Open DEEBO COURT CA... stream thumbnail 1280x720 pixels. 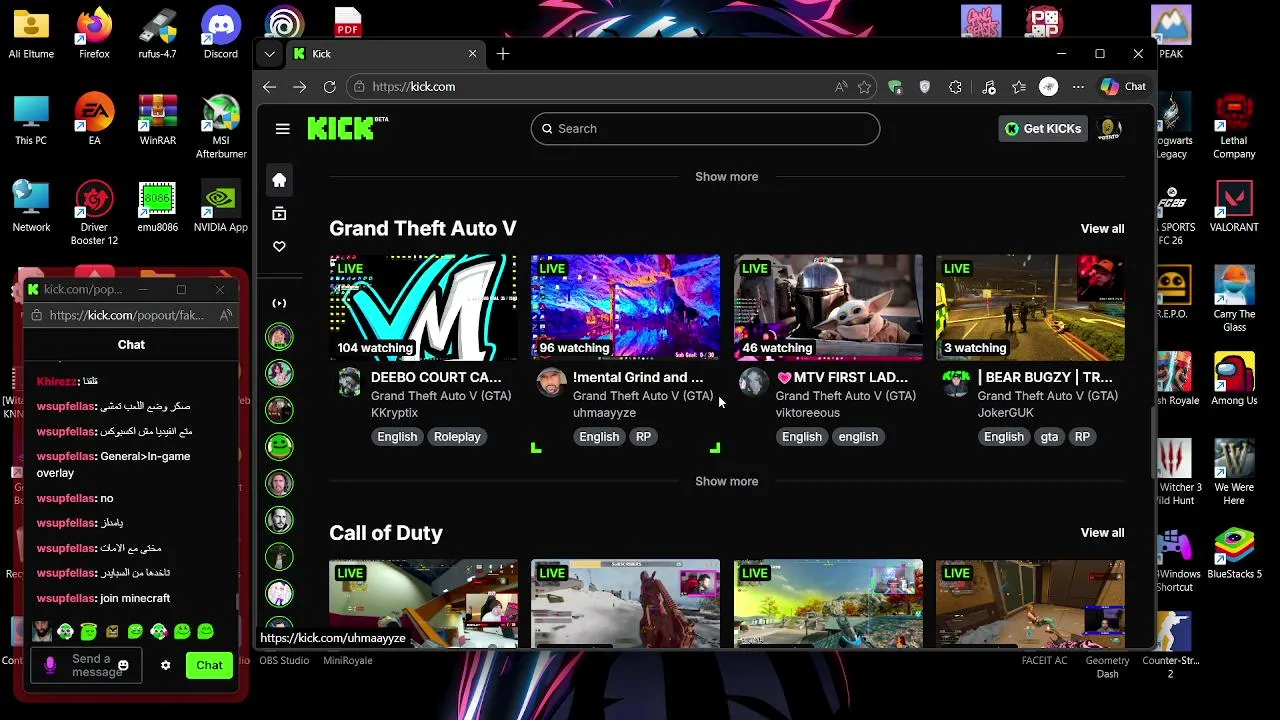tap(423, 307)
